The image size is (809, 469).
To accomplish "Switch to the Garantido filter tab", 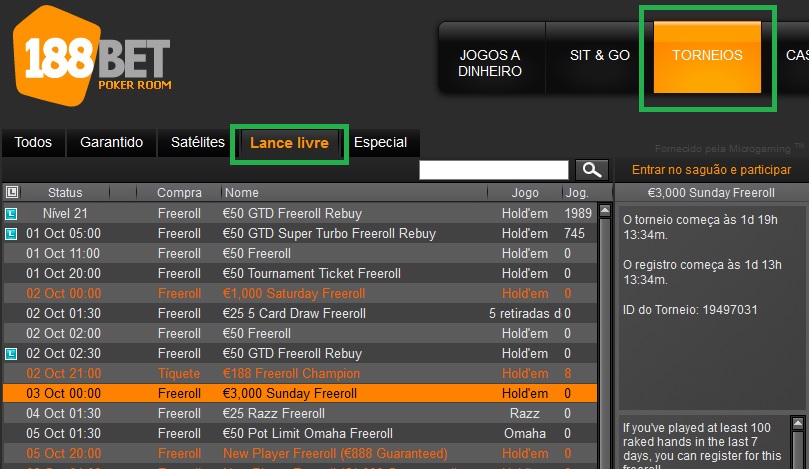I will [x=111, y=142].
